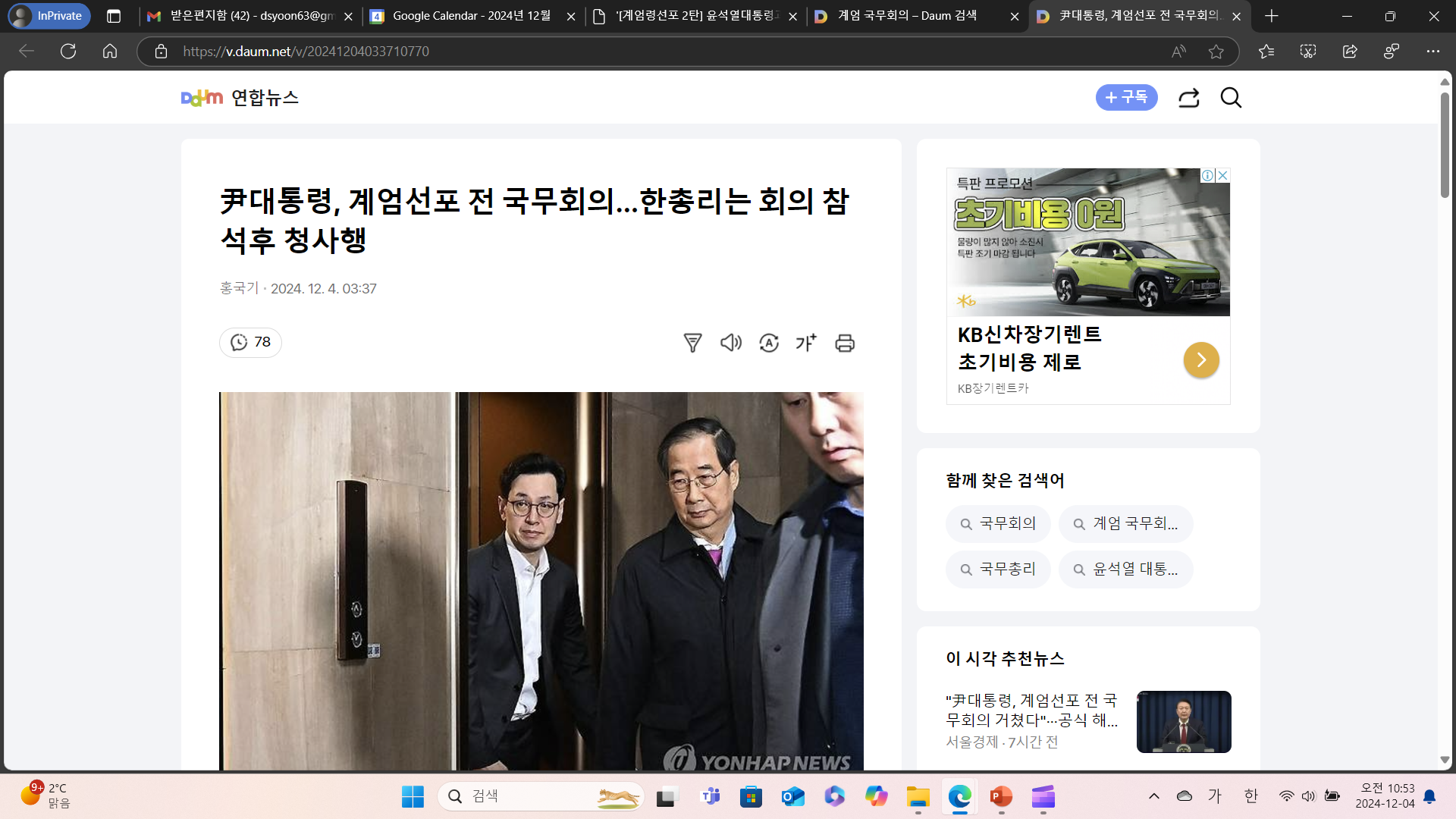Click the yellow arrow on the KB ad
The image size is (1456, 819).
[1201, 360]
